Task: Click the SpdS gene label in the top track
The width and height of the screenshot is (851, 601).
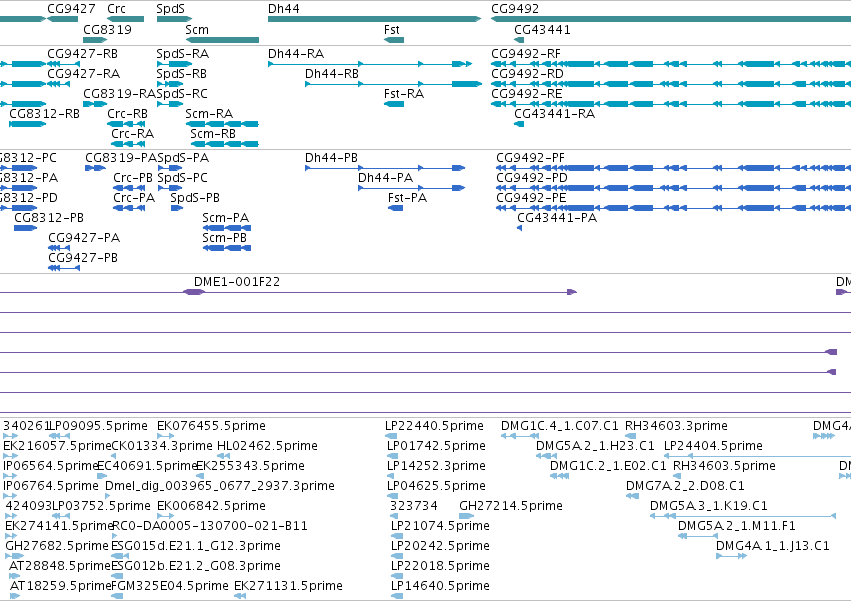Action: point(170,9)
